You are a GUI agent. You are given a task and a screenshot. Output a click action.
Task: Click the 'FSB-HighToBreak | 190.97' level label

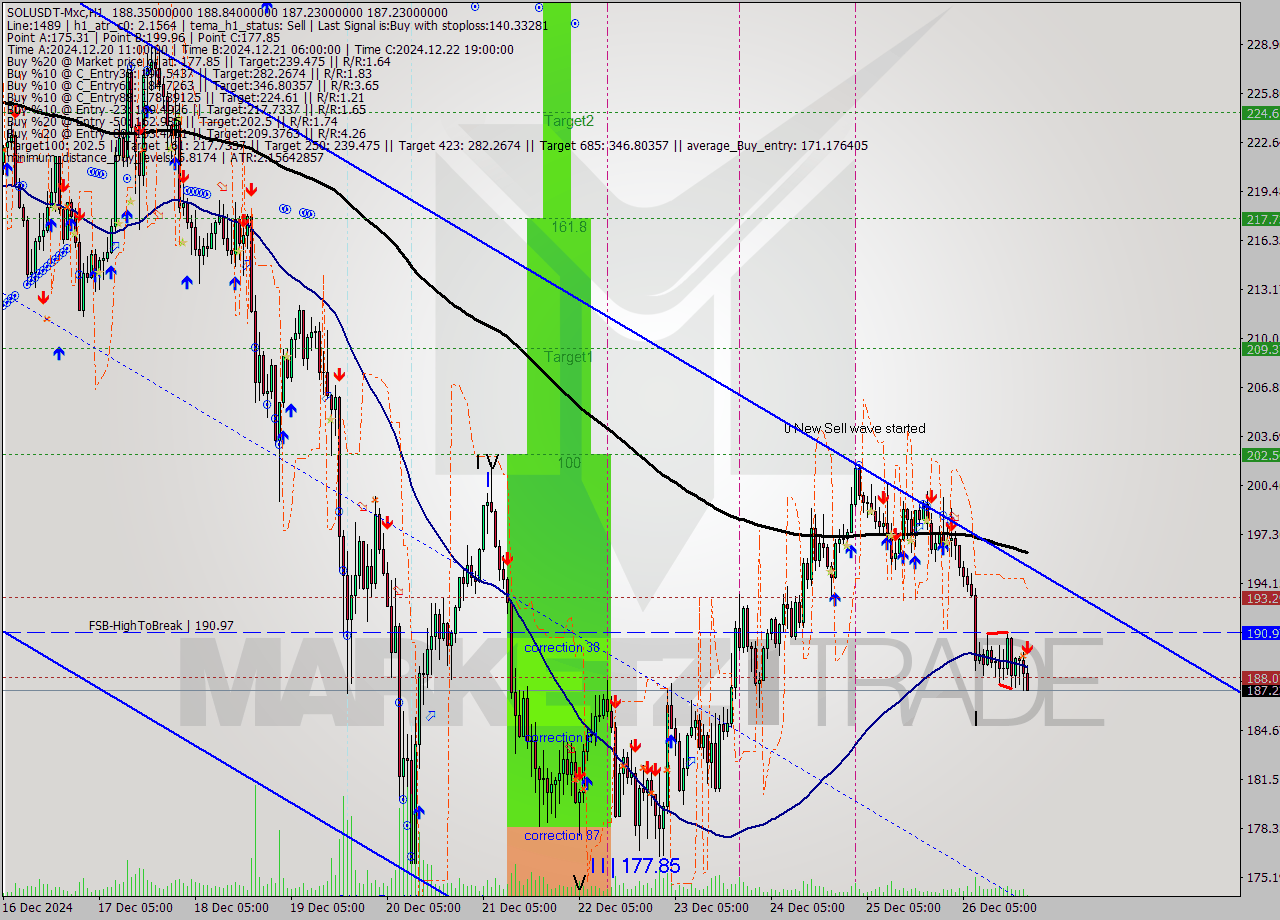click(161, 625)
